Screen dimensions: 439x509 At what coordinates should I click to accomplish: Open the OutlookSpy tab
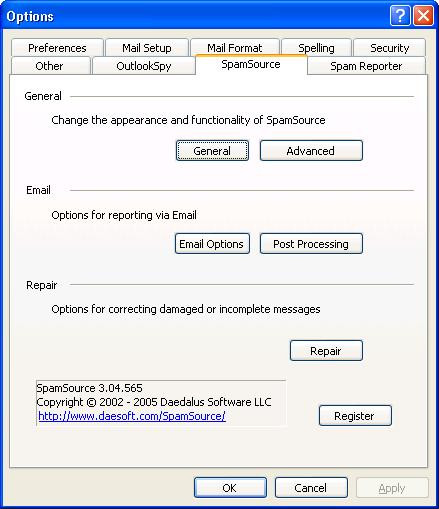click(x=144, y=66)
